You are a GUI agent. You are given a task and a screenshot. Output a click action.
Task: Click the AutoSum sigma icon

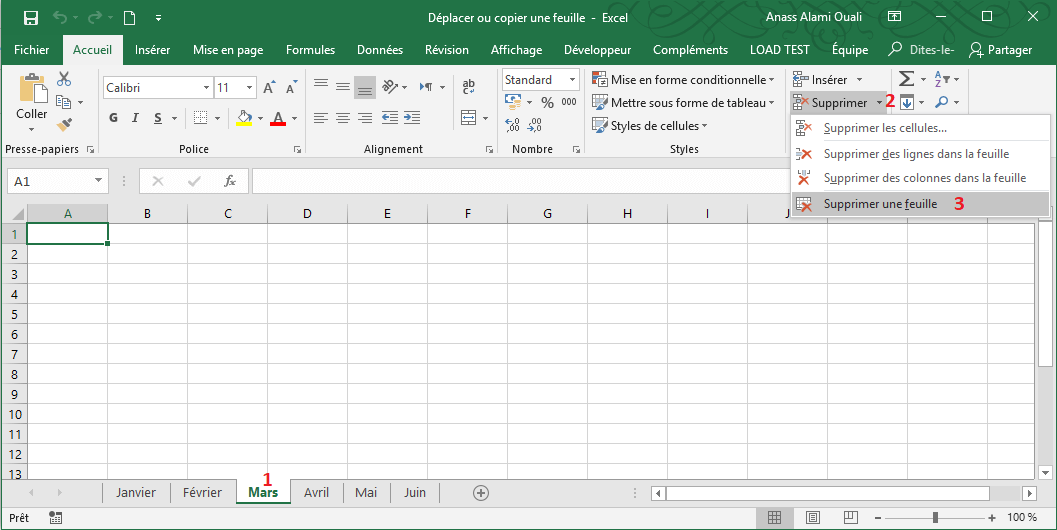905,79
